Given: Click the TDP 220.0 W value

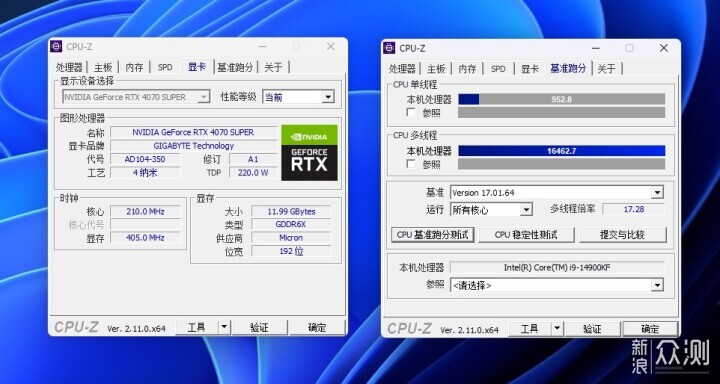Looking at the screenshot, I should pyautogui.click(x=253, y=173).
